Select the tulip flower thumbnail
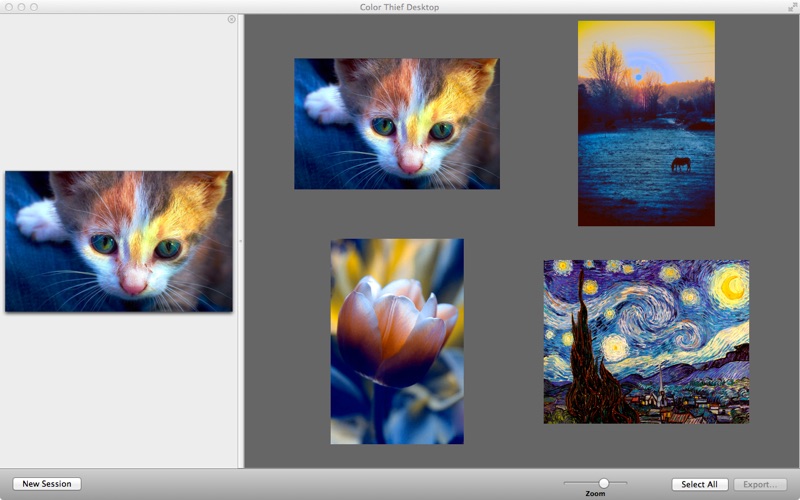This screenshot has height=500, width=800. pyautogui.click(x=397, y=341)
